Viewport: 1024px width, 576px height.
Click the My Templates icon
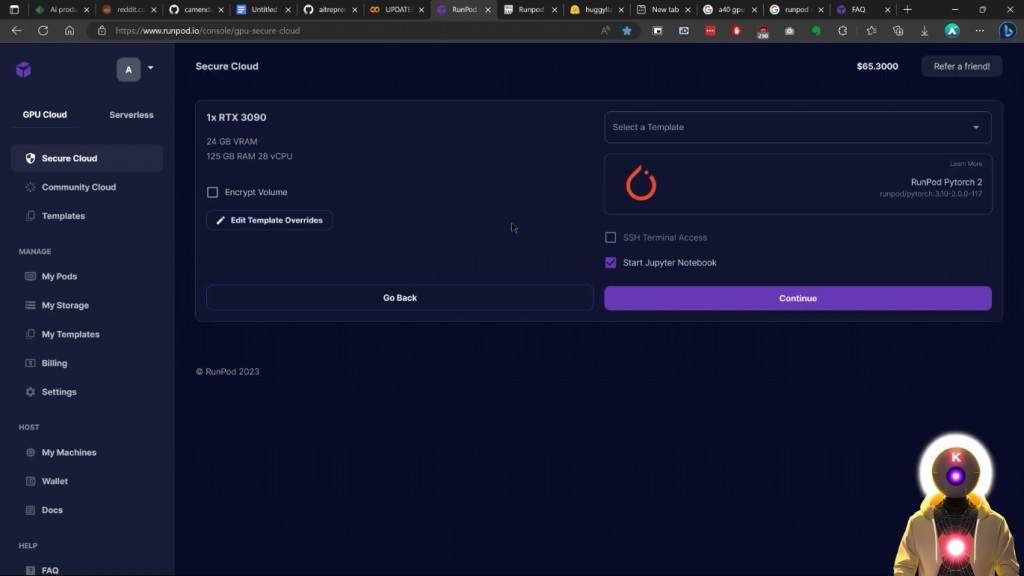coord(30,334)
